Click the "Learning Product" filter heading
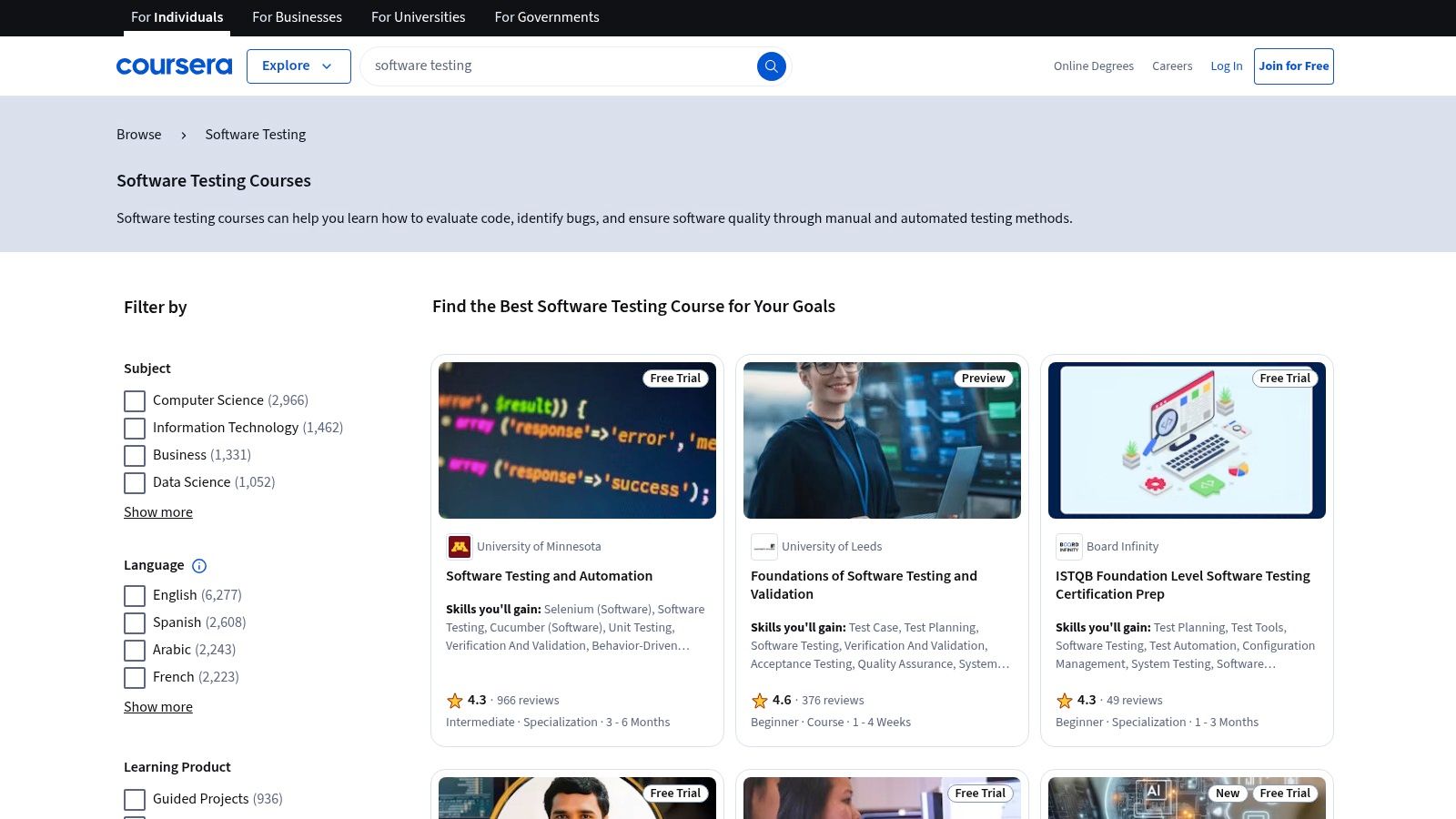This screenshot has width=1456, height=819. (177, 767)
